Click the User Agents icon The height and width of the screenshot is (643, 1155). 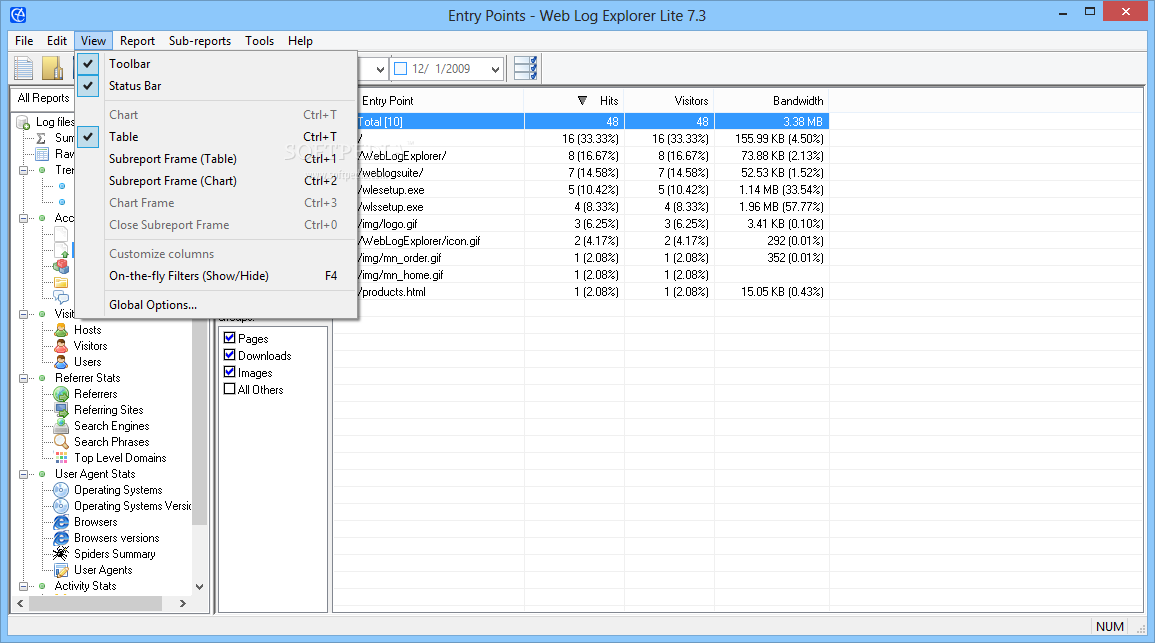pos(61,570)
